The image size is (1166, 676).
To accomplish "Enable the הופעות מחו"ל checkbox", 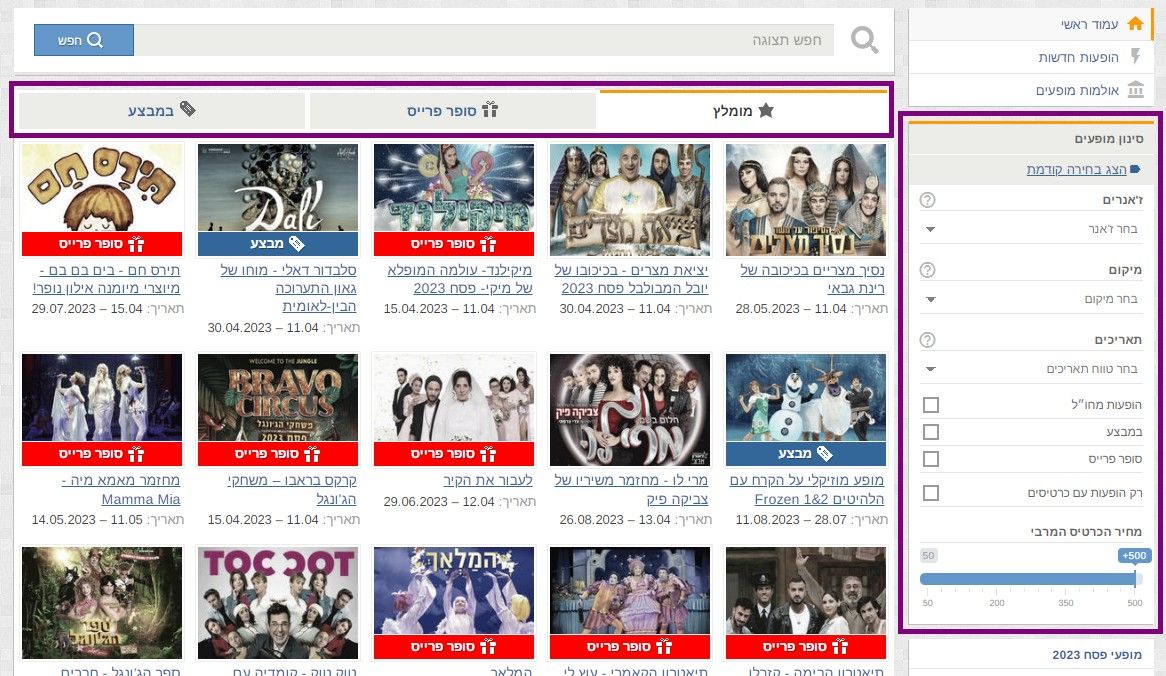I will (x=931, y=405).
